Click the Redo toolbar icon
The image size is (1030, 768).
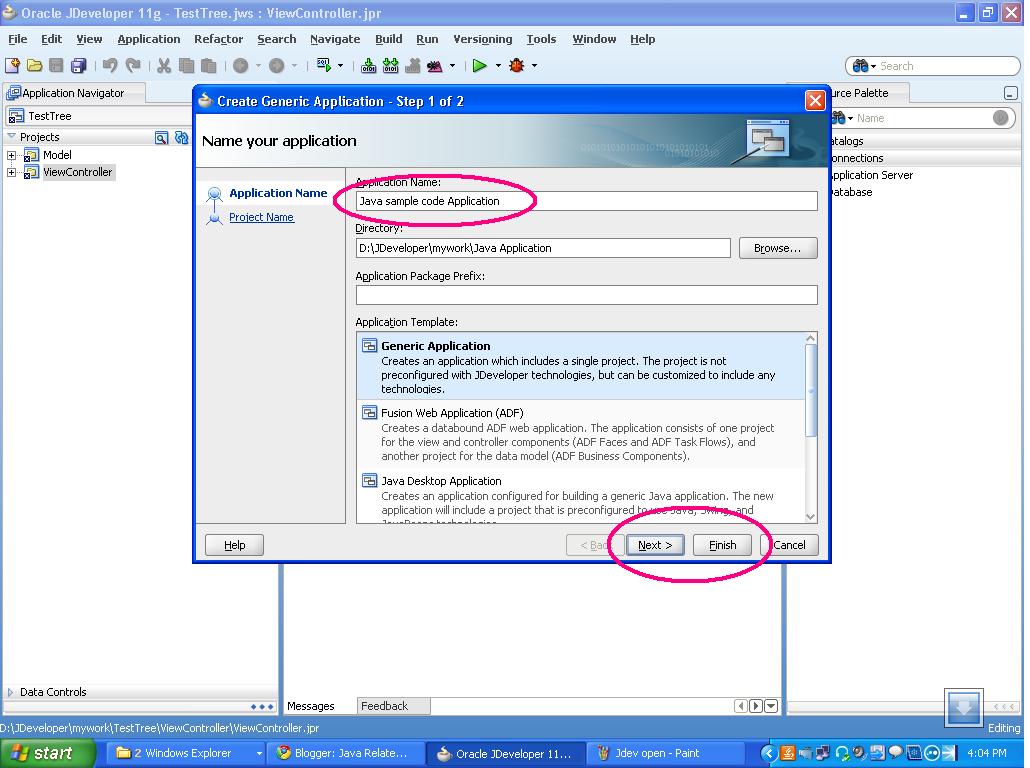[133, 65]
